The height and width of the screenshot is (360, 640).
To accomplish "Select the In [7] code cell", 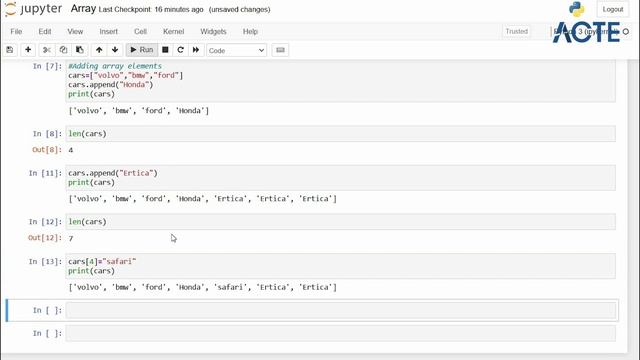I will [340, 80].
